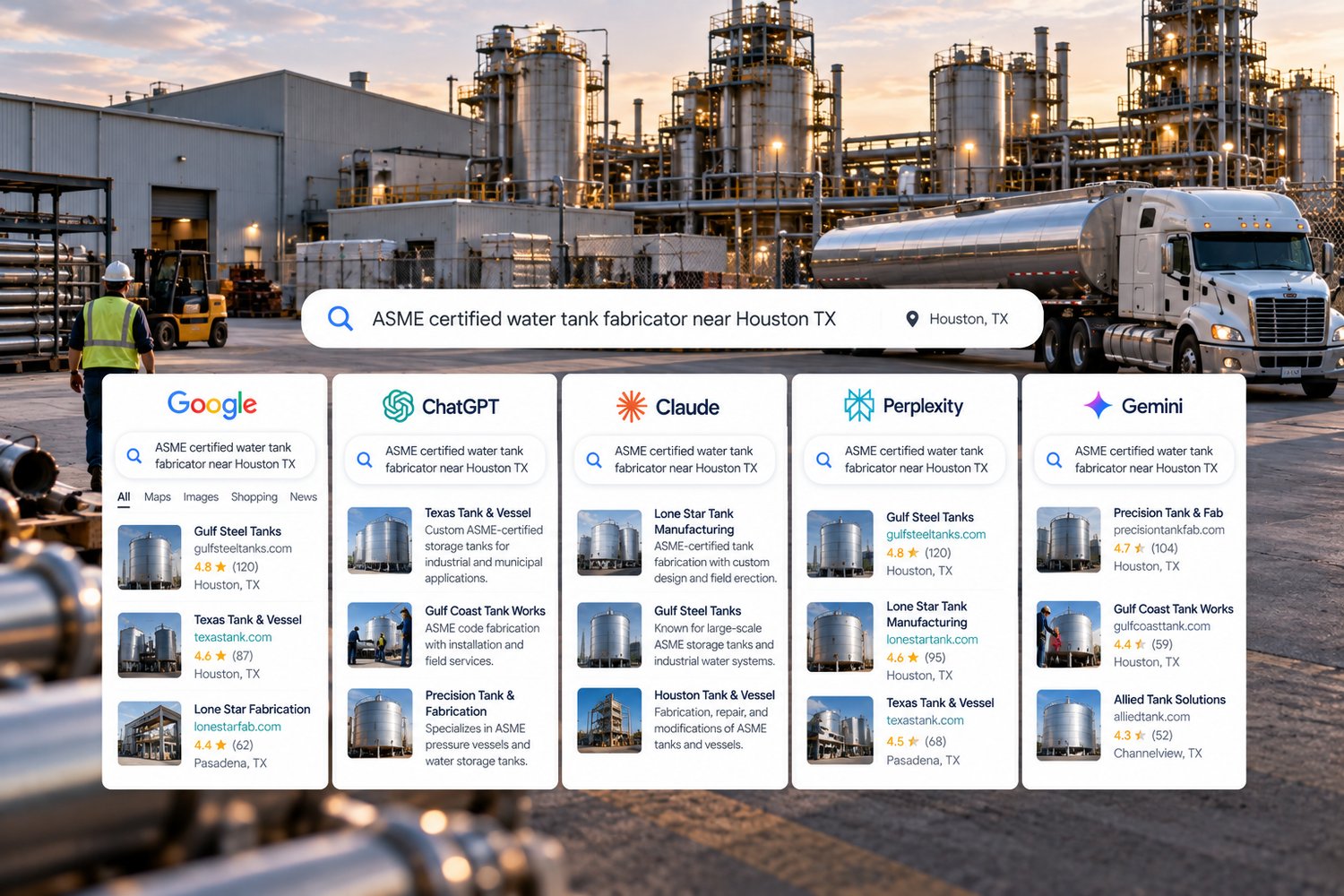Click the Claude starburst logo

632,406
